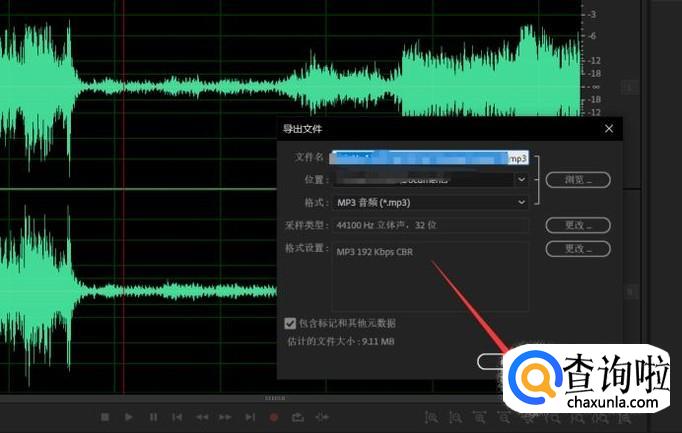Image resolution: width=682 pixels, height=433 pixels.
Task: Click the red playhead line in the waveform
Action: coord(124,196)
